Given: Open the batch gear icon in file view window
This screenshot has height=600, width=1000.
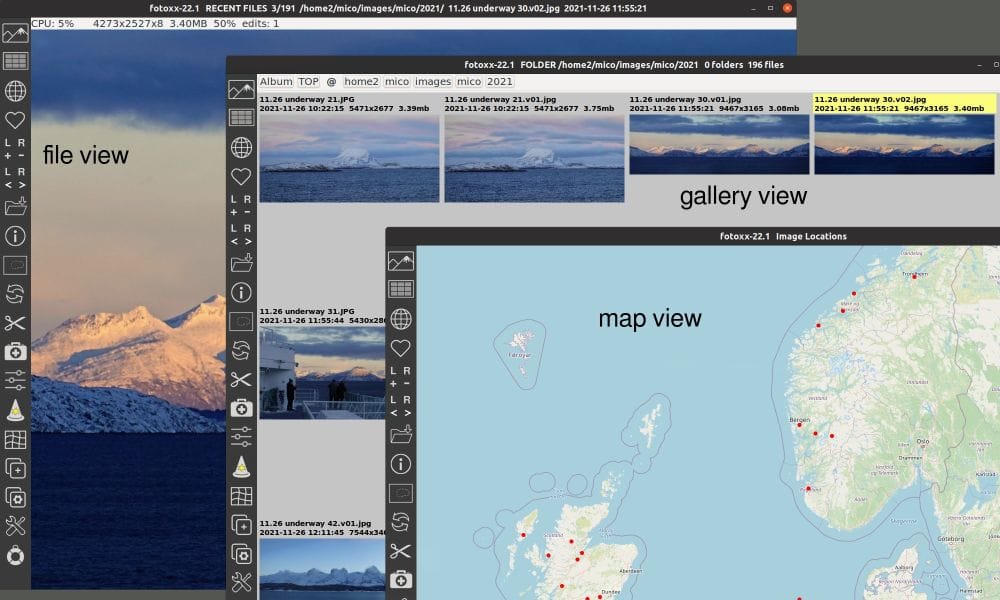Looking at the screenshot, I should point(15,497).
